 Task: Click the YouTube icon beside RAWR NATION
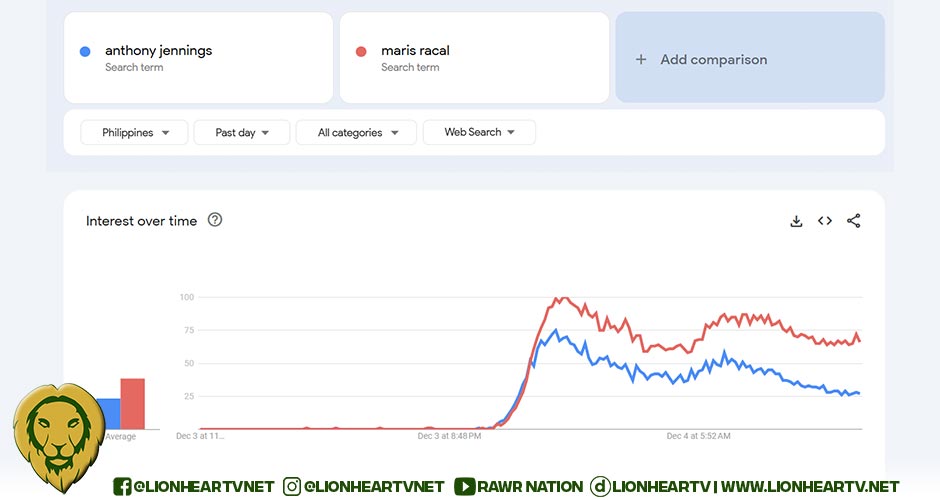[464, 486]
